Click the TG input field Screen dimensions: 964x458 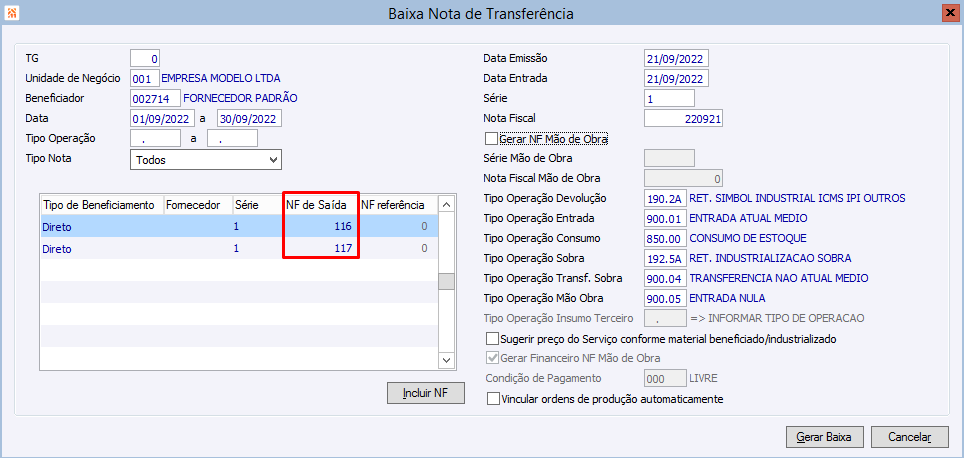[x=145, y=59]
